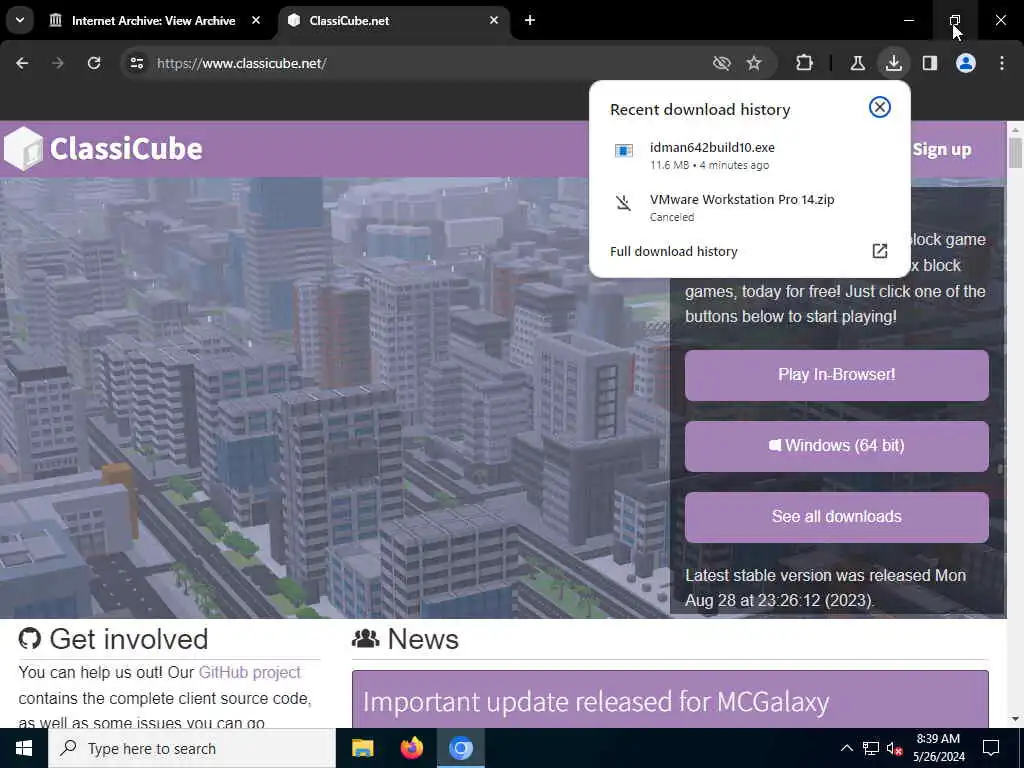The height and width of the screenshot is (768, 1024).
Task: Reload the current page
Action: (94, 63)
